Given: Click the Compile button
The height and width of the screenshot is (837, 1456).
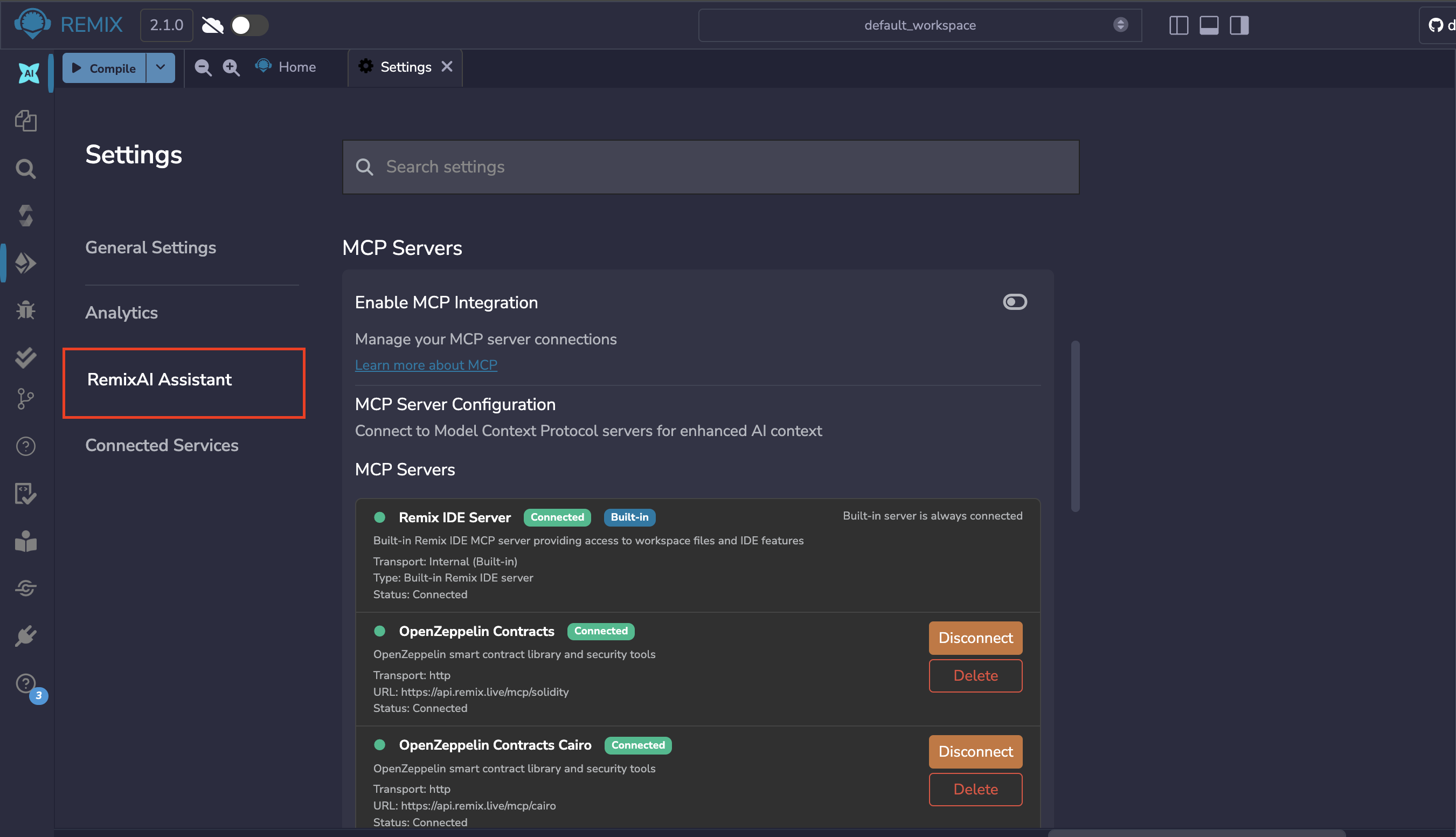Looking at the screenshot, I should [x=104, y=68].
